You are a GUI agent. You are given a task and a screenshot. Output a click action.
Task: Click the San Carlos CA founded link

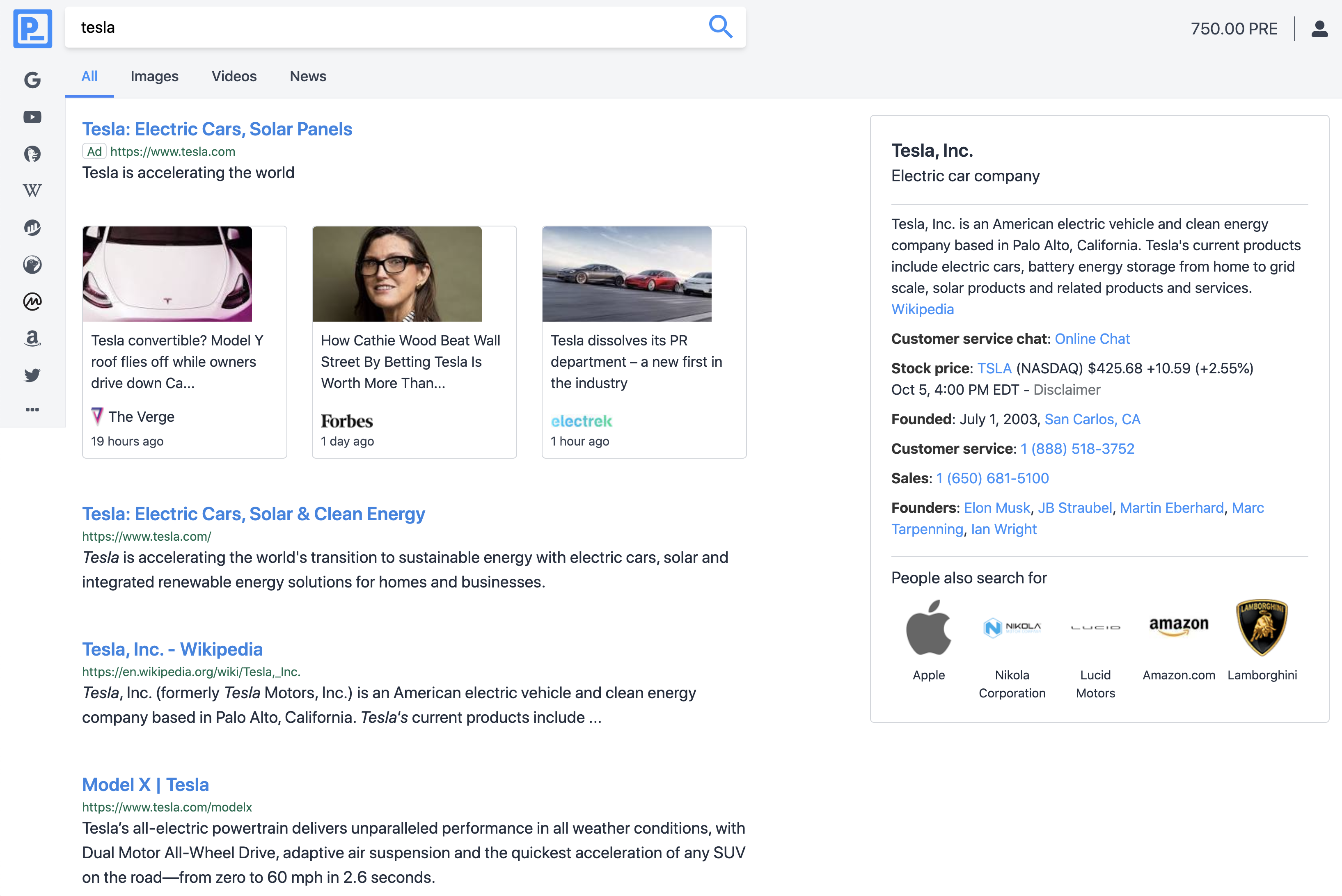click(1091, 419)
